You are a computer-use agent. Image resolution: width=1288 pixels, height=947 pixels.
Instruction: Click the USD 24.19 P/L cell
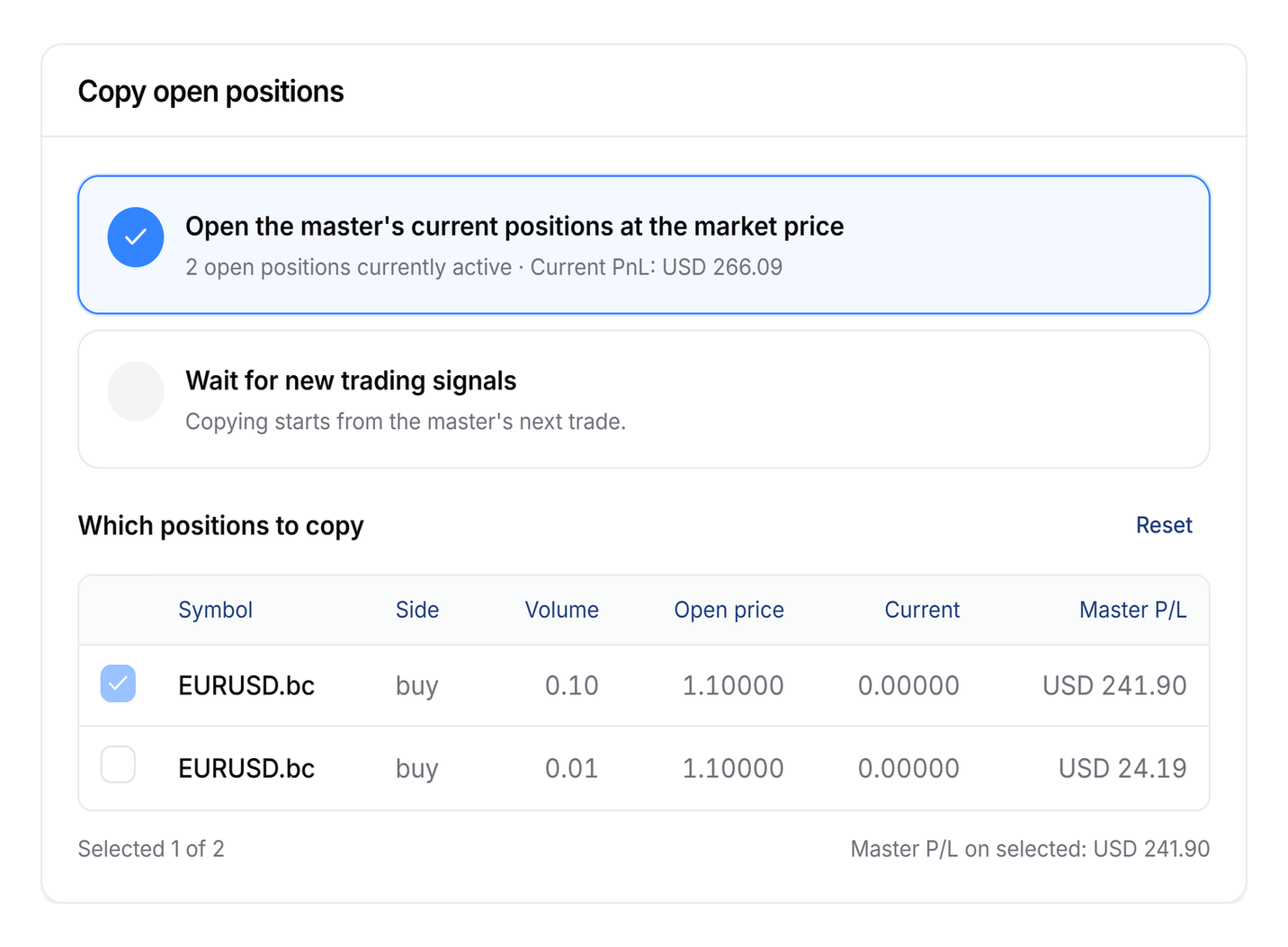tap(1123, 768)
